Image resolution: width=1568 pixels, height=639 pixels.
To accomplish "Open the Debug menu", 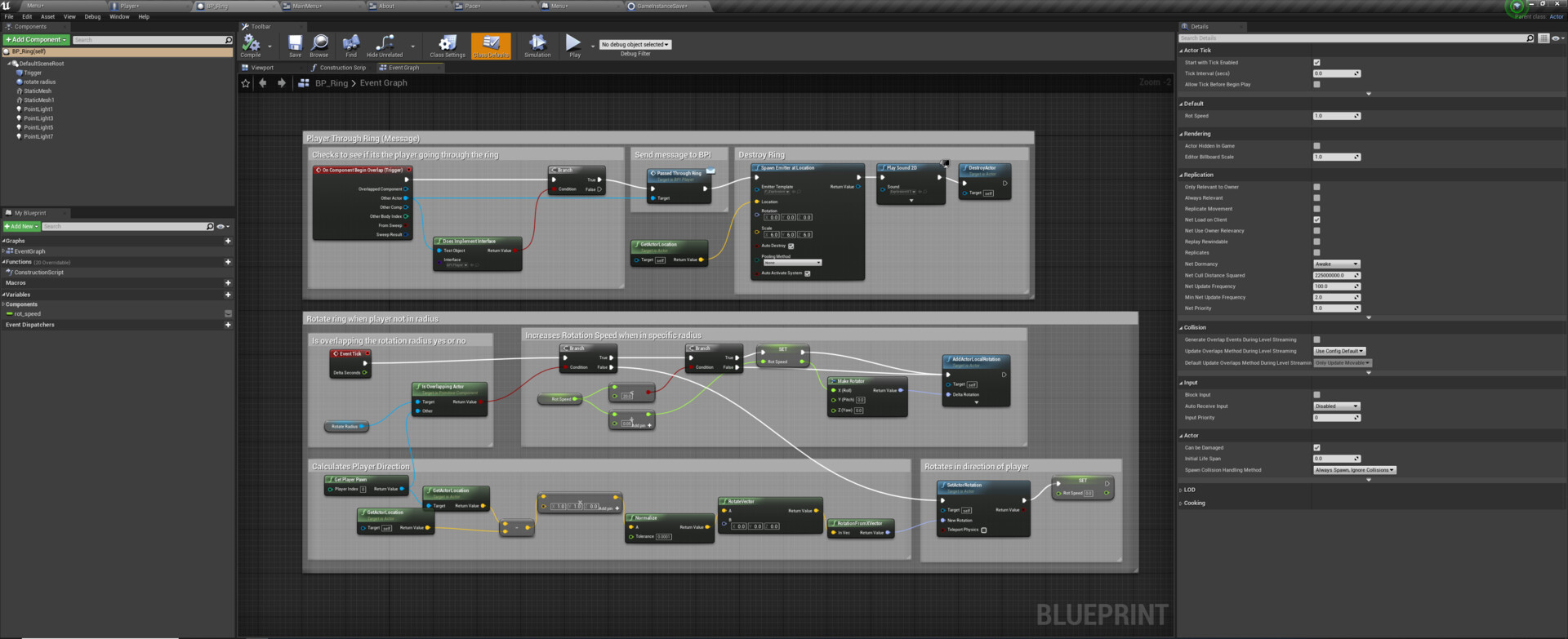I will 93,16.
